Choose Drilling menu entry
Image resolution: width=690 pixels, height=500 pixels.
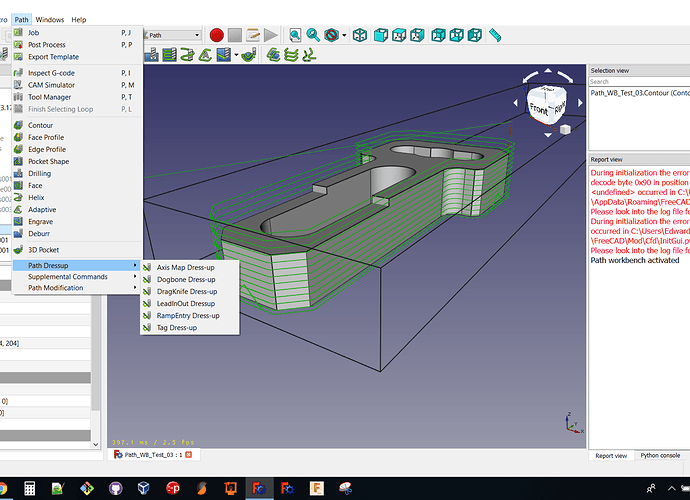[x=77, y=173]
